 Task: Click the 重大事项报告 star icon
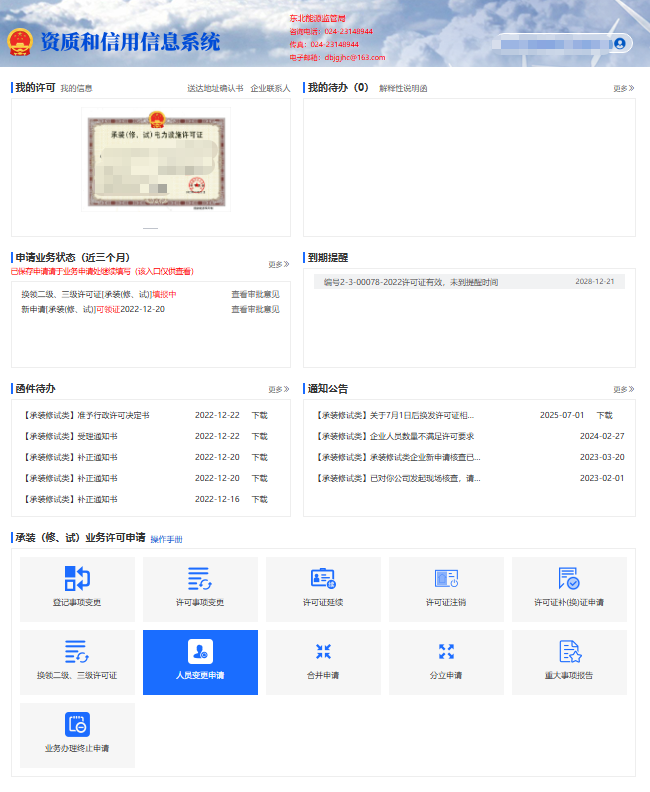[x=569, y=652]
